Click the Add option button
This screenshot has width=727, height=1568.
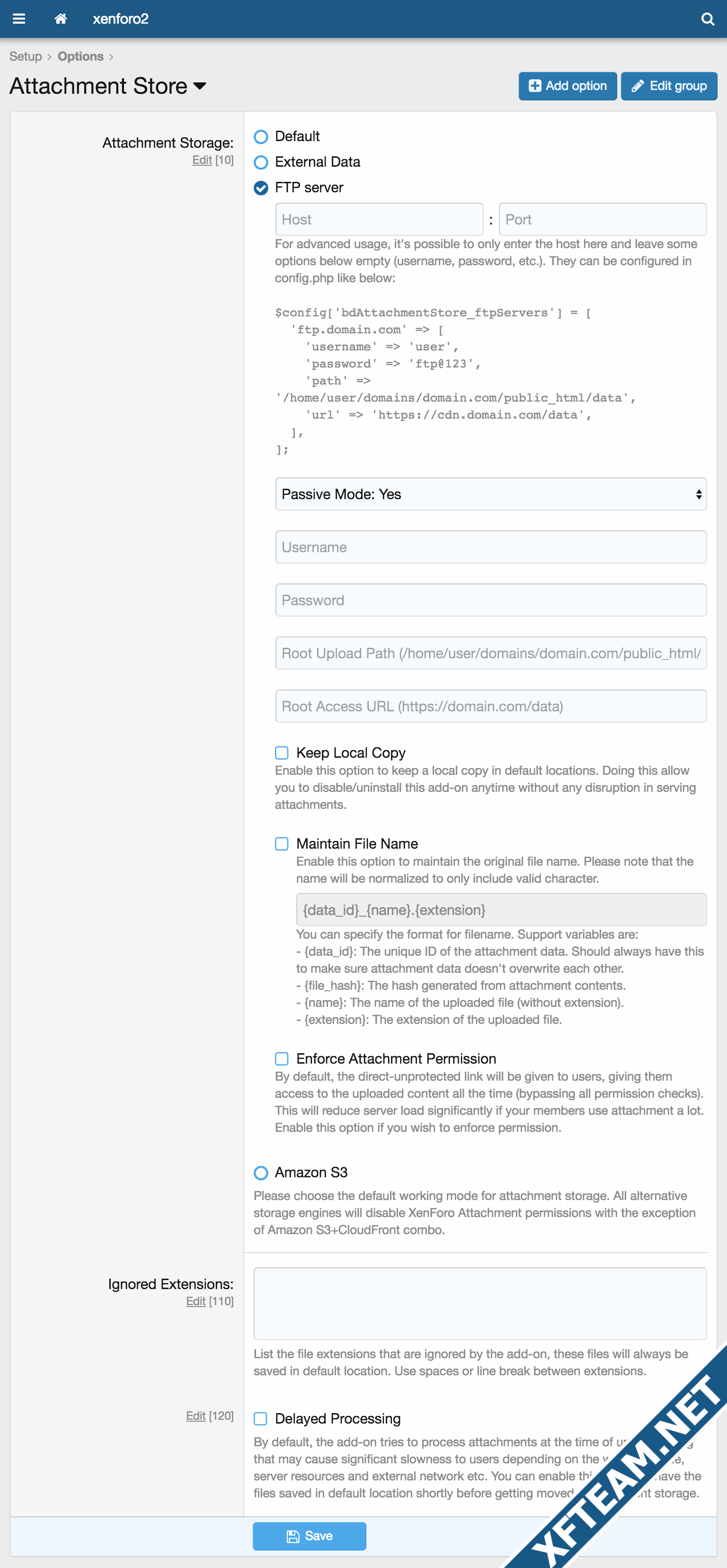[567, 86]
